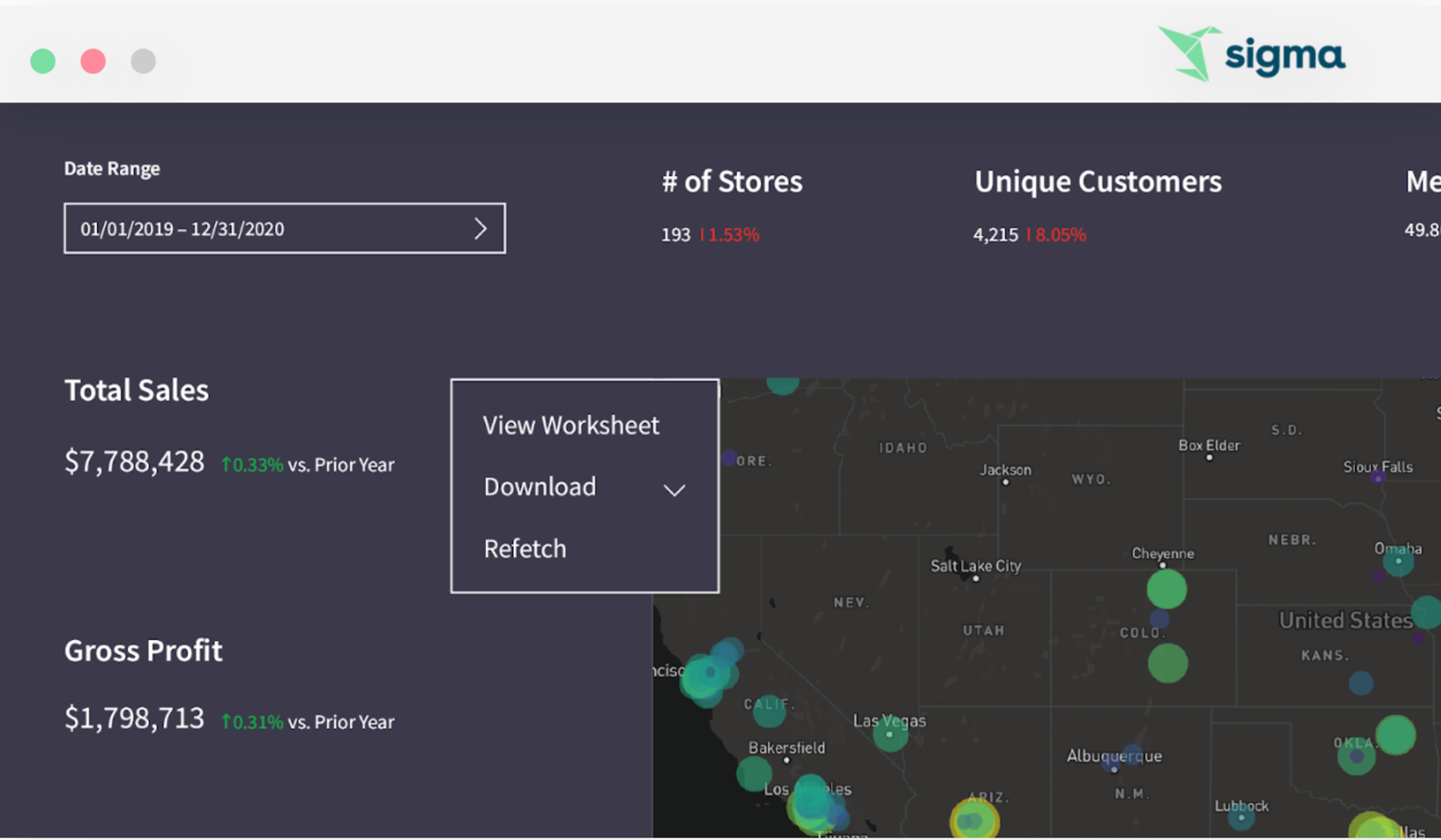Image resolution: width=1441 pixels, height=840 pixels.
Task: Click the chevron arrow in date range box
Action: (480, 229)
